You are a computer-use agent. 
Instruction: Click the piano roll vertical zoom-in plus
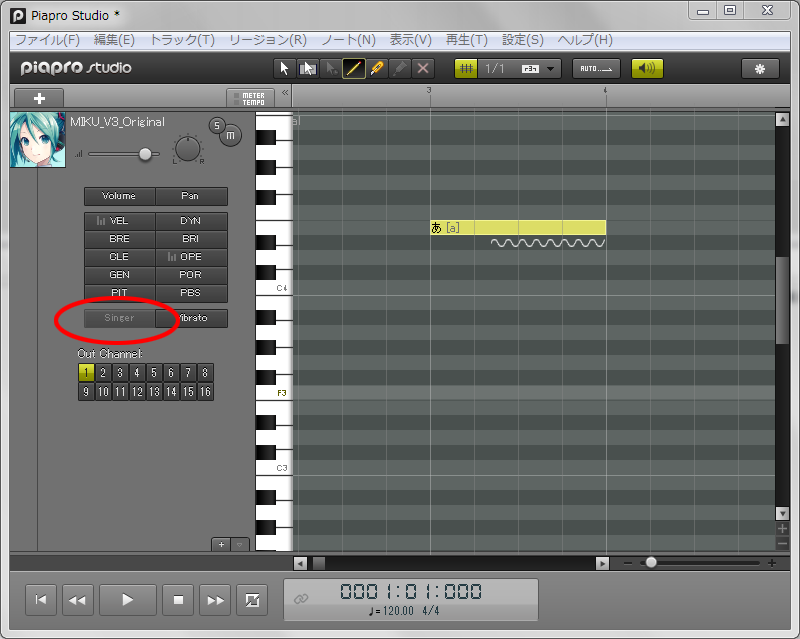[x=782, y=529]
